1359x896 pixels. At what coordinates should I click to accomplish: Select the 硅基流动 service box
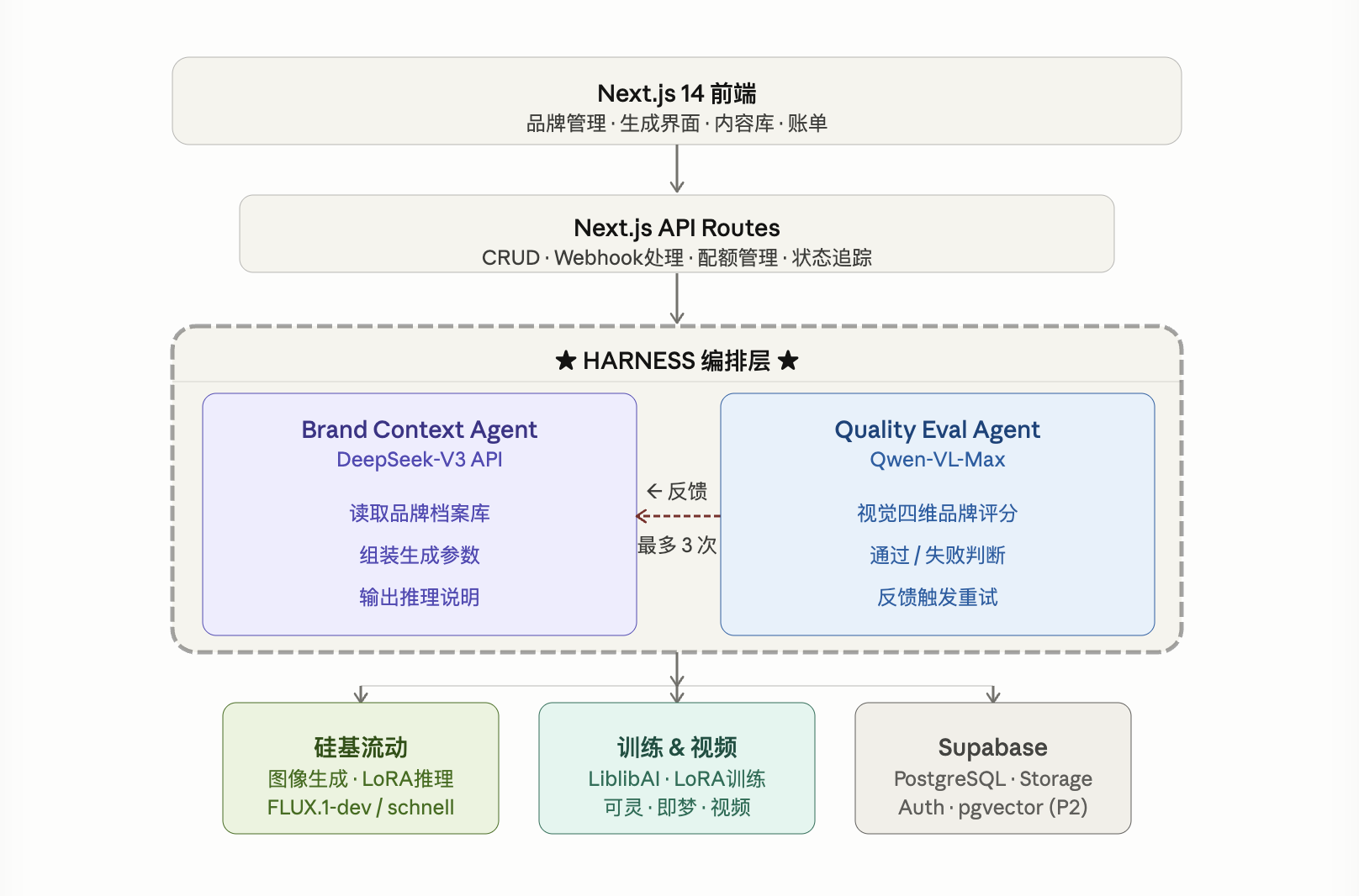pos(361,768)
